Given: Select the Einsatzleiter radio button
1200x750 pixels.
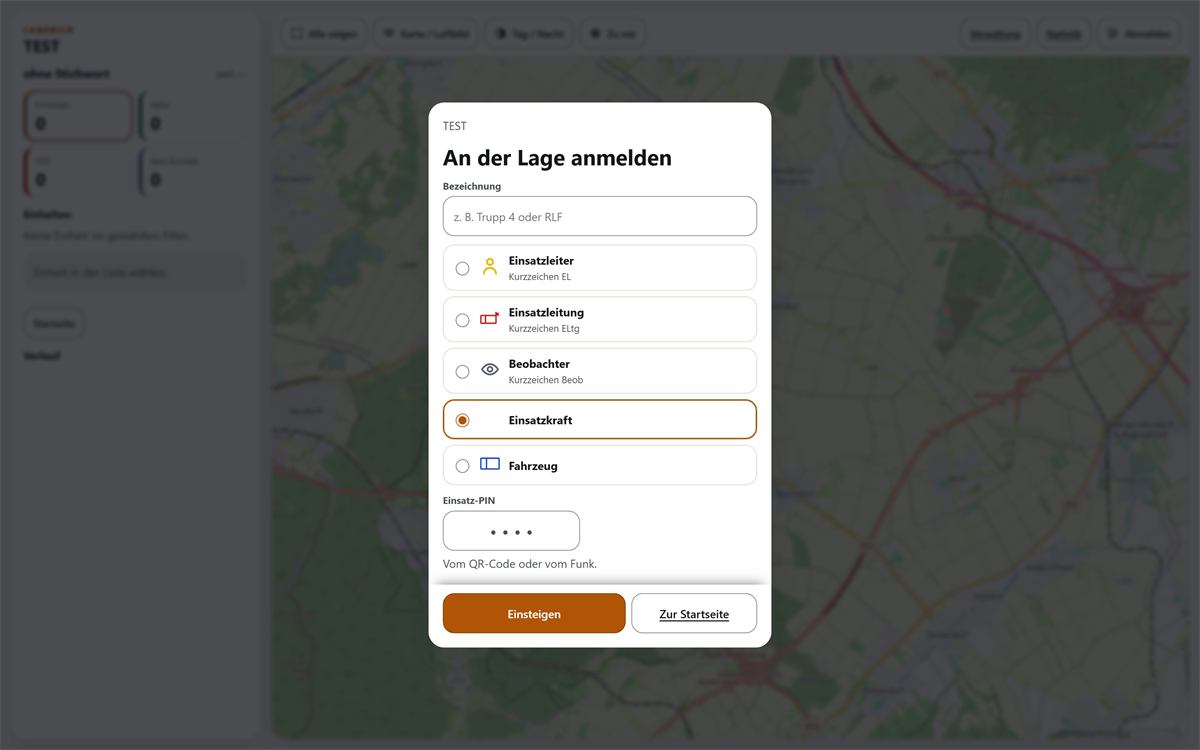Looking at the screenshot, I should pyautogui.click(x=462, y=268).
